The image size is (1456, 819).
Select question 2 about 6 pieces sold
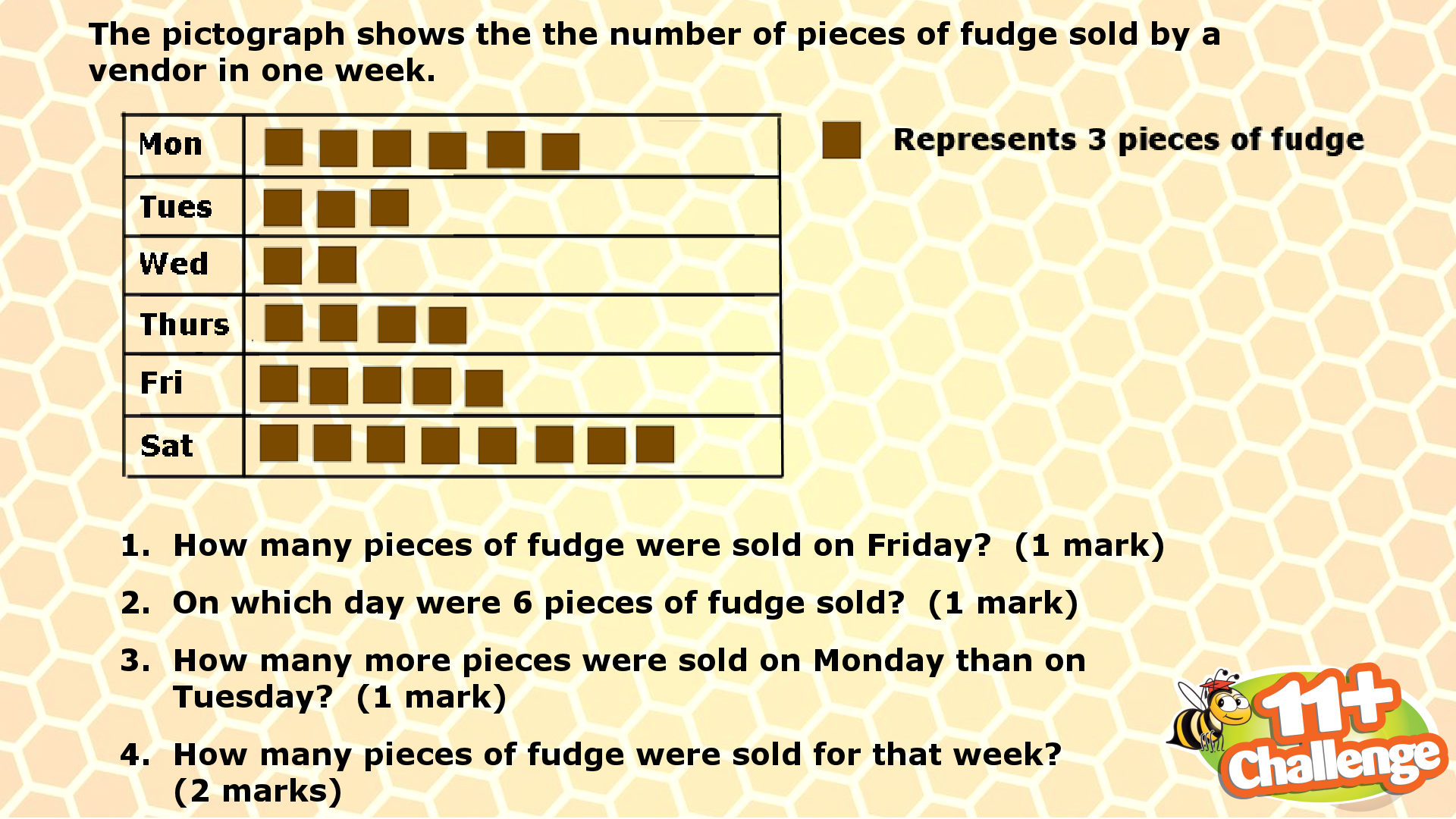click(x=599, y=604)
